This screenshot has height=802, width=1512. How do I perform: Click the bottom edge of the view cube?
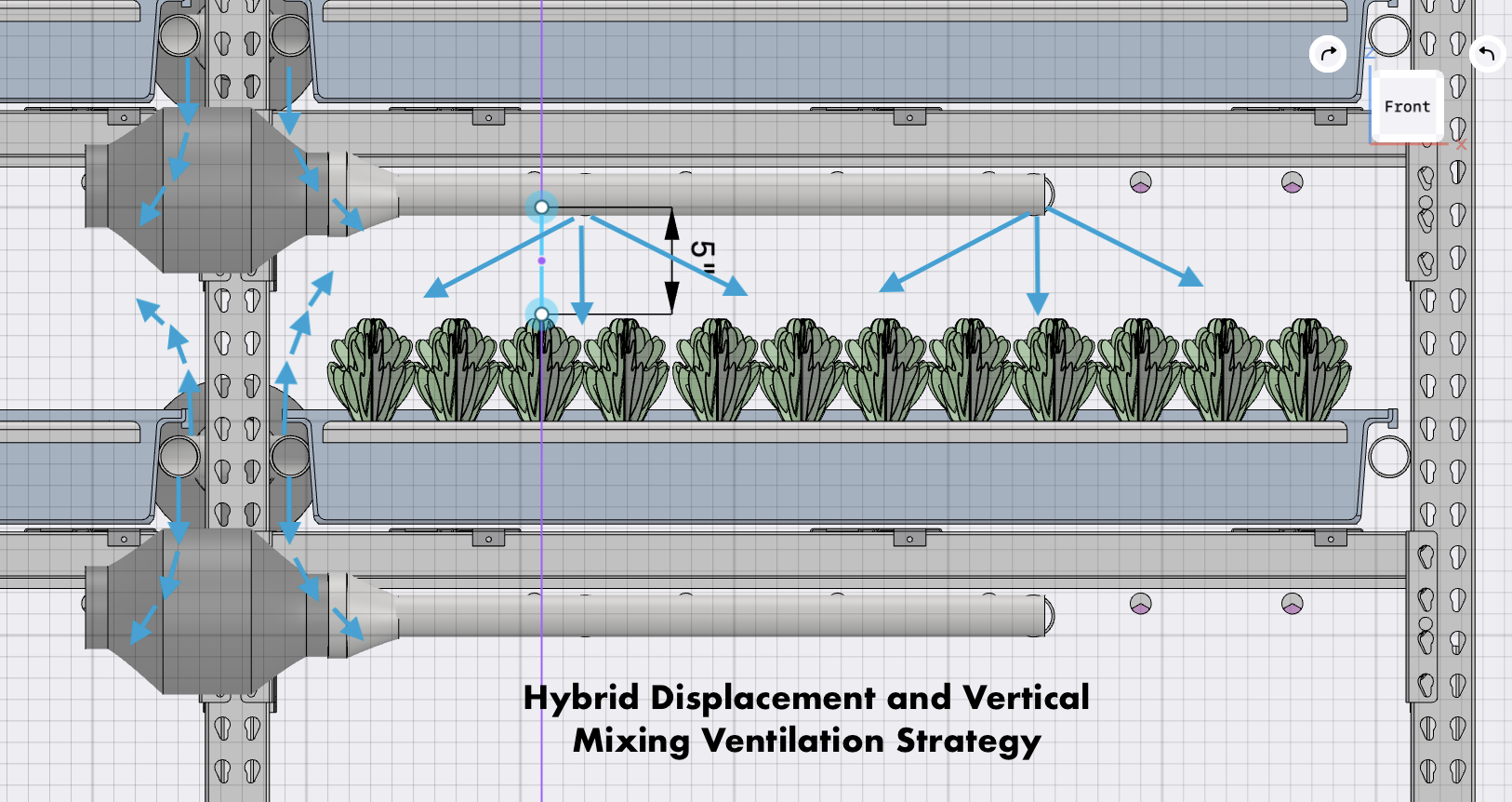pos(1407,140)
